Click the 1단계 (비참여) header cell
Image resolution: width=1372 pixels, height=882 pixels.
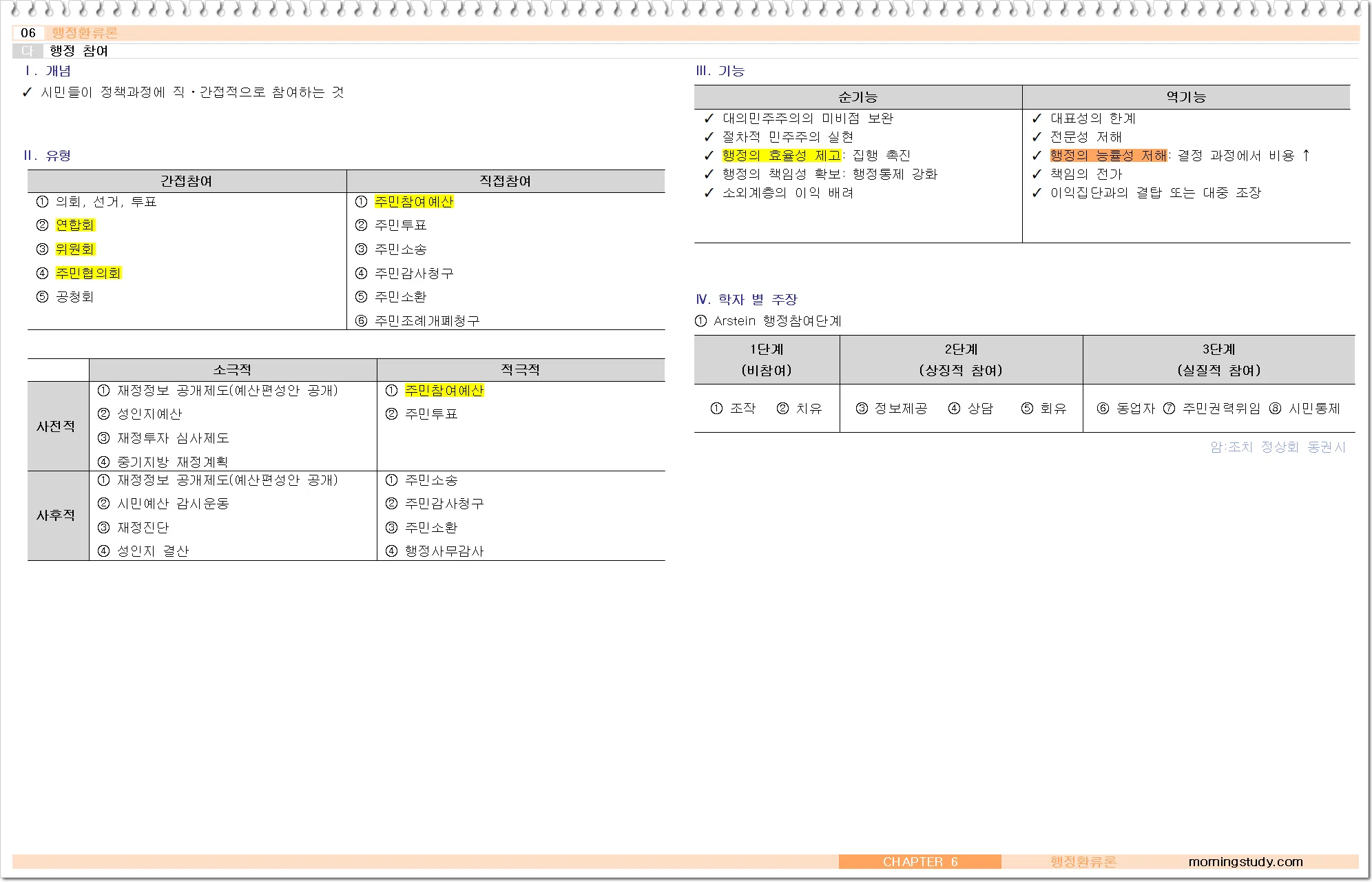pos(767,360)
